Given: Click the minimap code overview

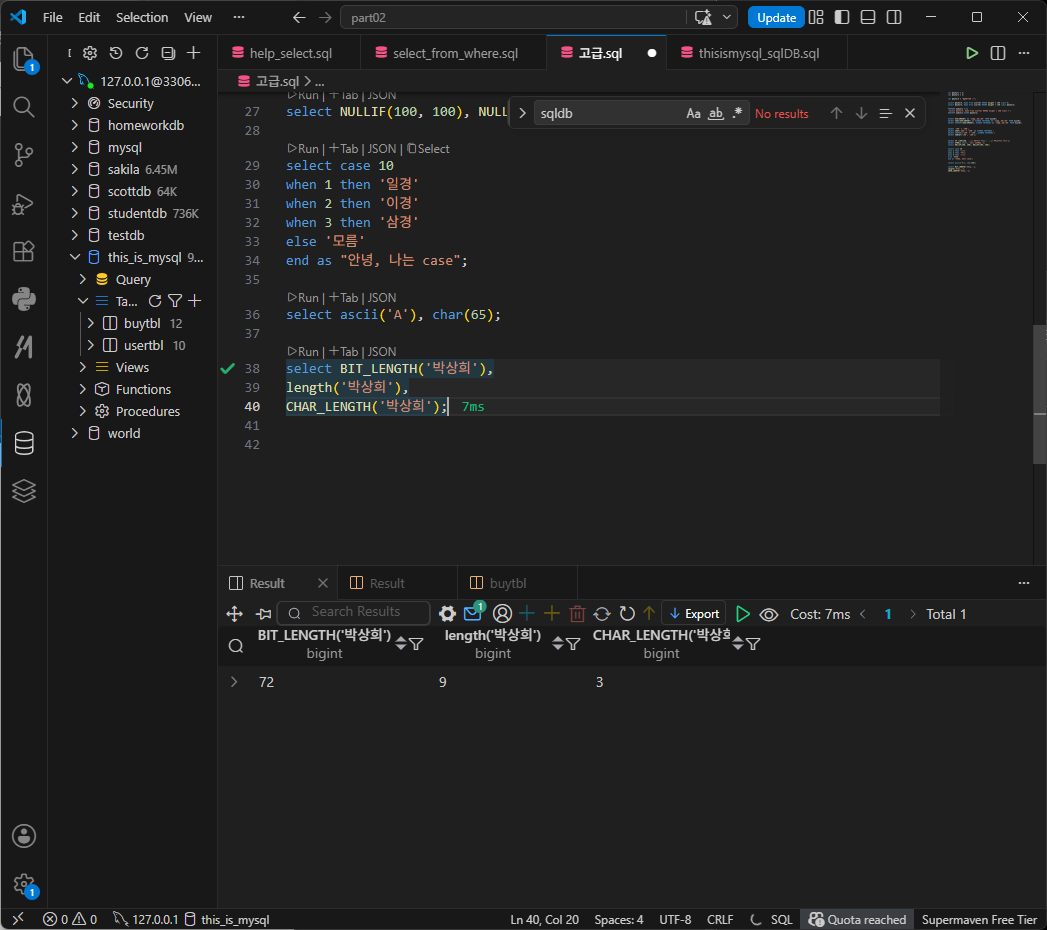Looking at the screenshot, I should point(985,132).
